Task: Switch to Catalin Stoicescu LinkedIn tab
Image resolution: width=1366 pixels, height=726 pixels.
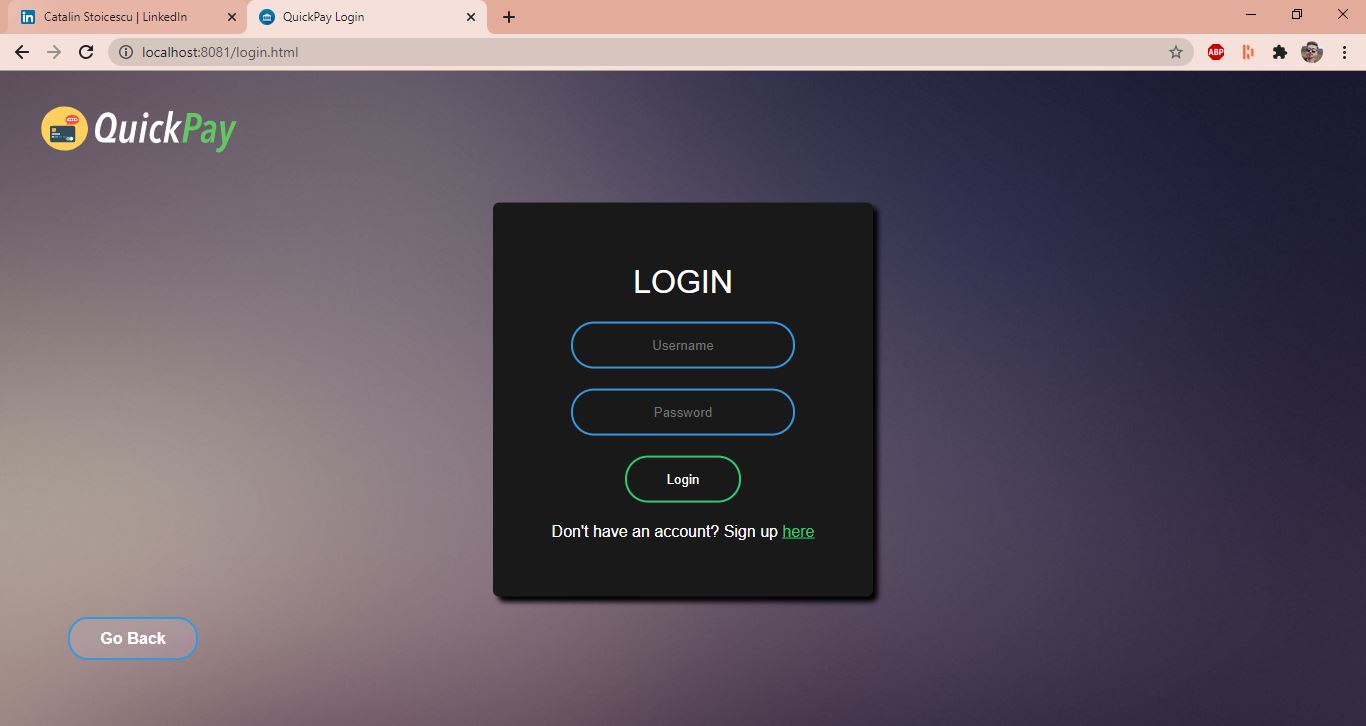Action: pyautogui.click(x=128, y=17)
